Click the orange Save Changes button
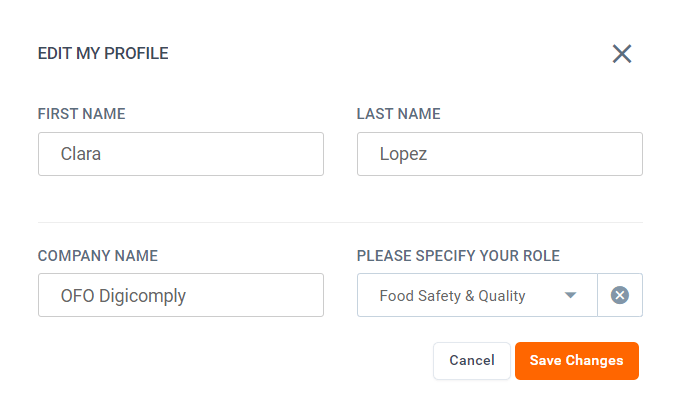 pos(576,361)
